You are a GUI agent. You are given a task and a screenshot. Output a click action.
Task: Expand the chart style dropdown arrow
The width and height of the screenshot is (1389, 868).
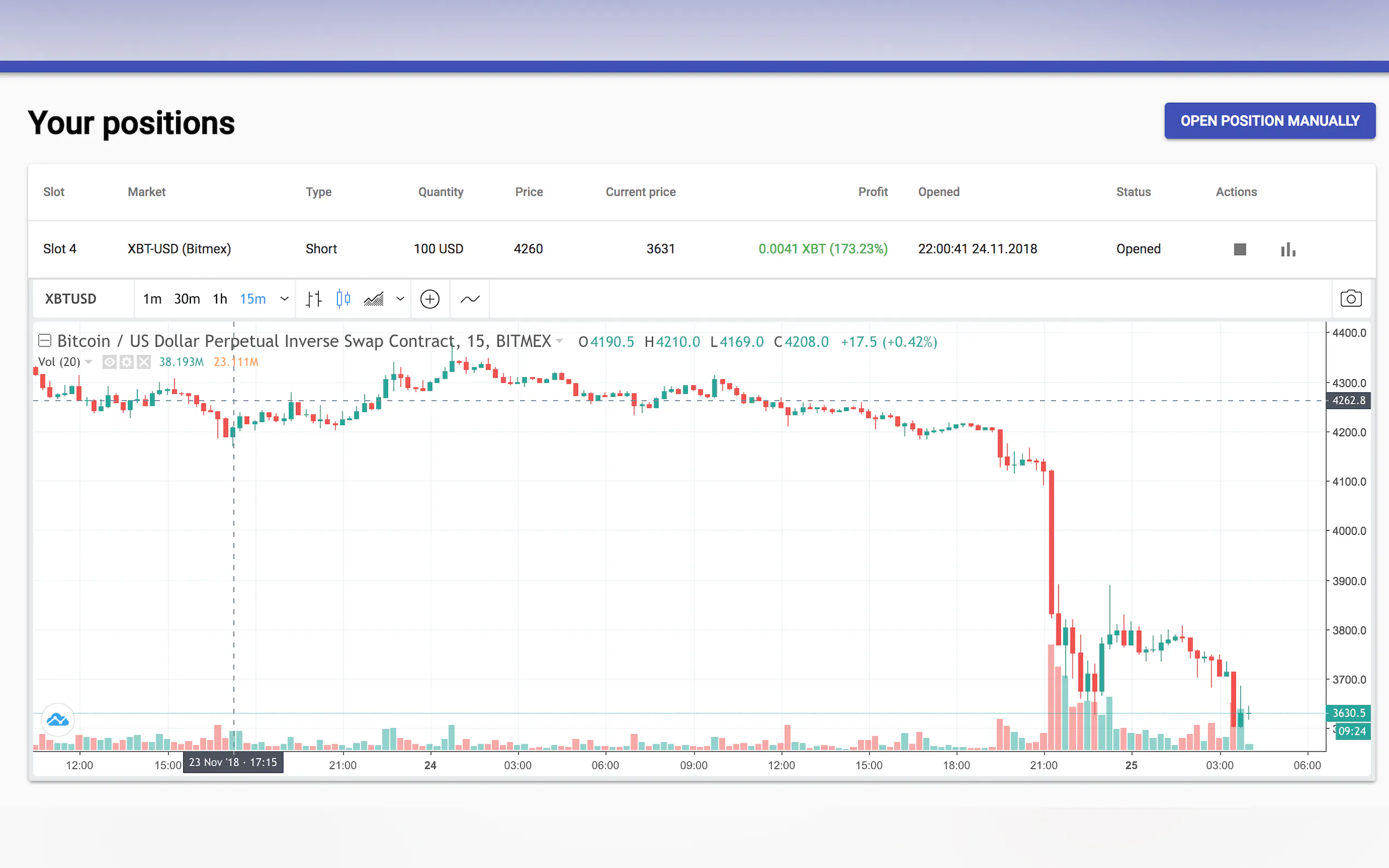click(400, 299)
